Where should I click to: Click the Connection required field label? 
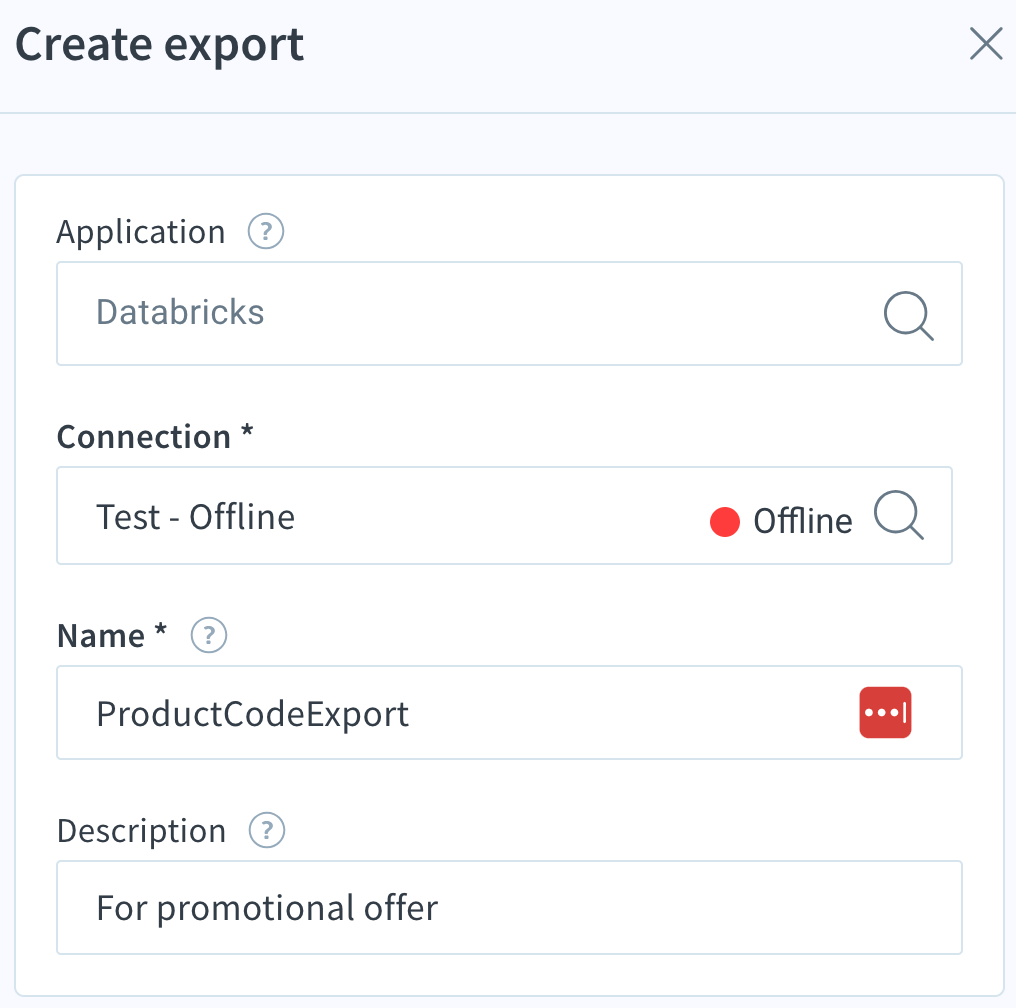coord(155,436)
